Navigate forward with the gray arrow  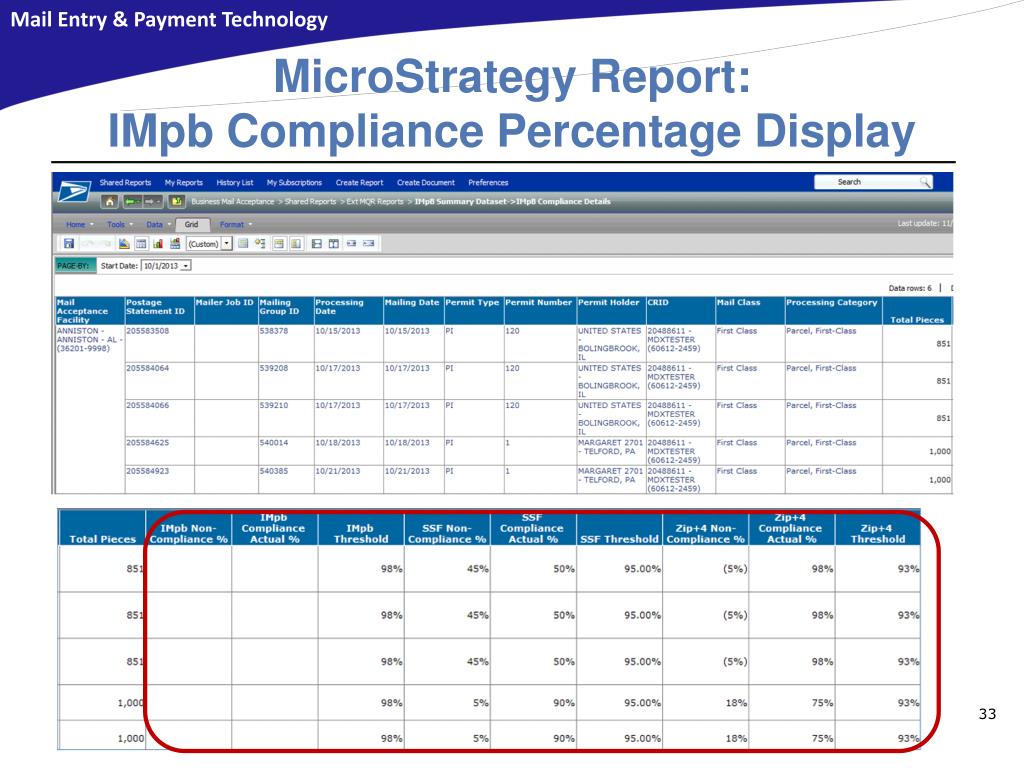(x=153, y=202)
